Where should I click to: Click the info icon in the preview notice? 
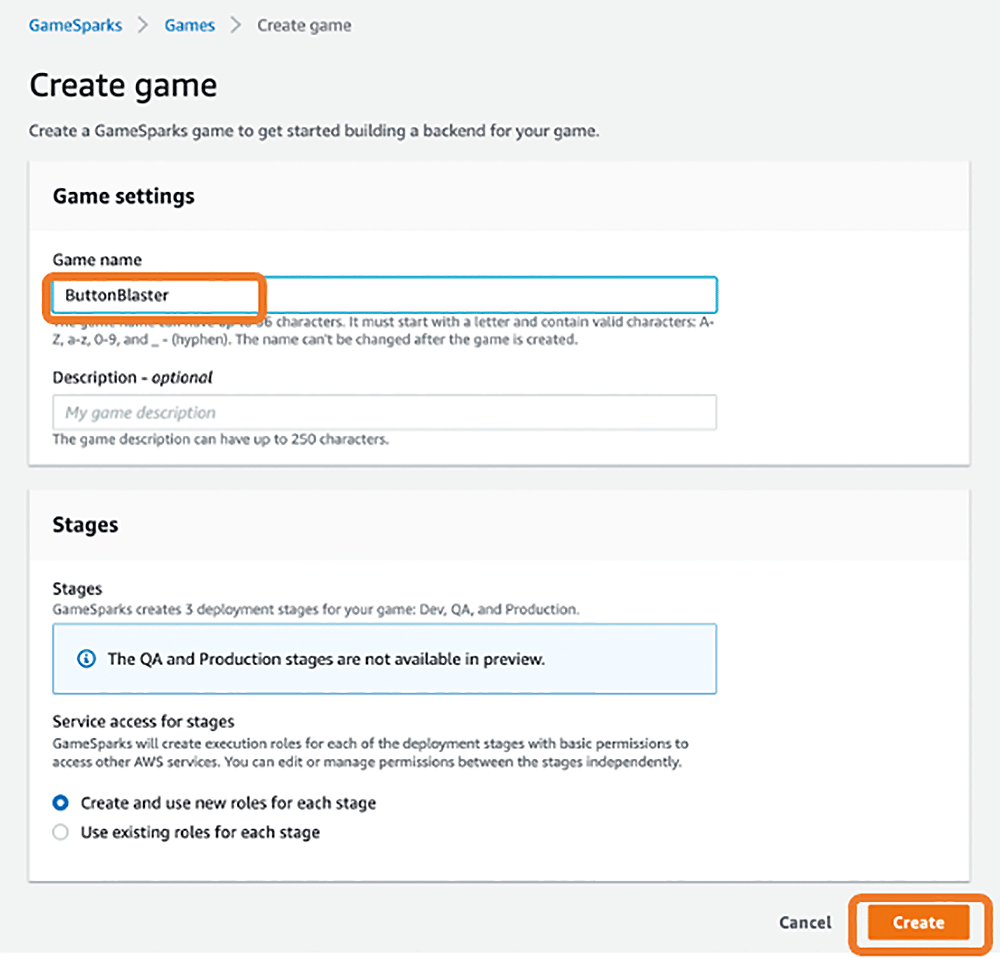point(85,658)
